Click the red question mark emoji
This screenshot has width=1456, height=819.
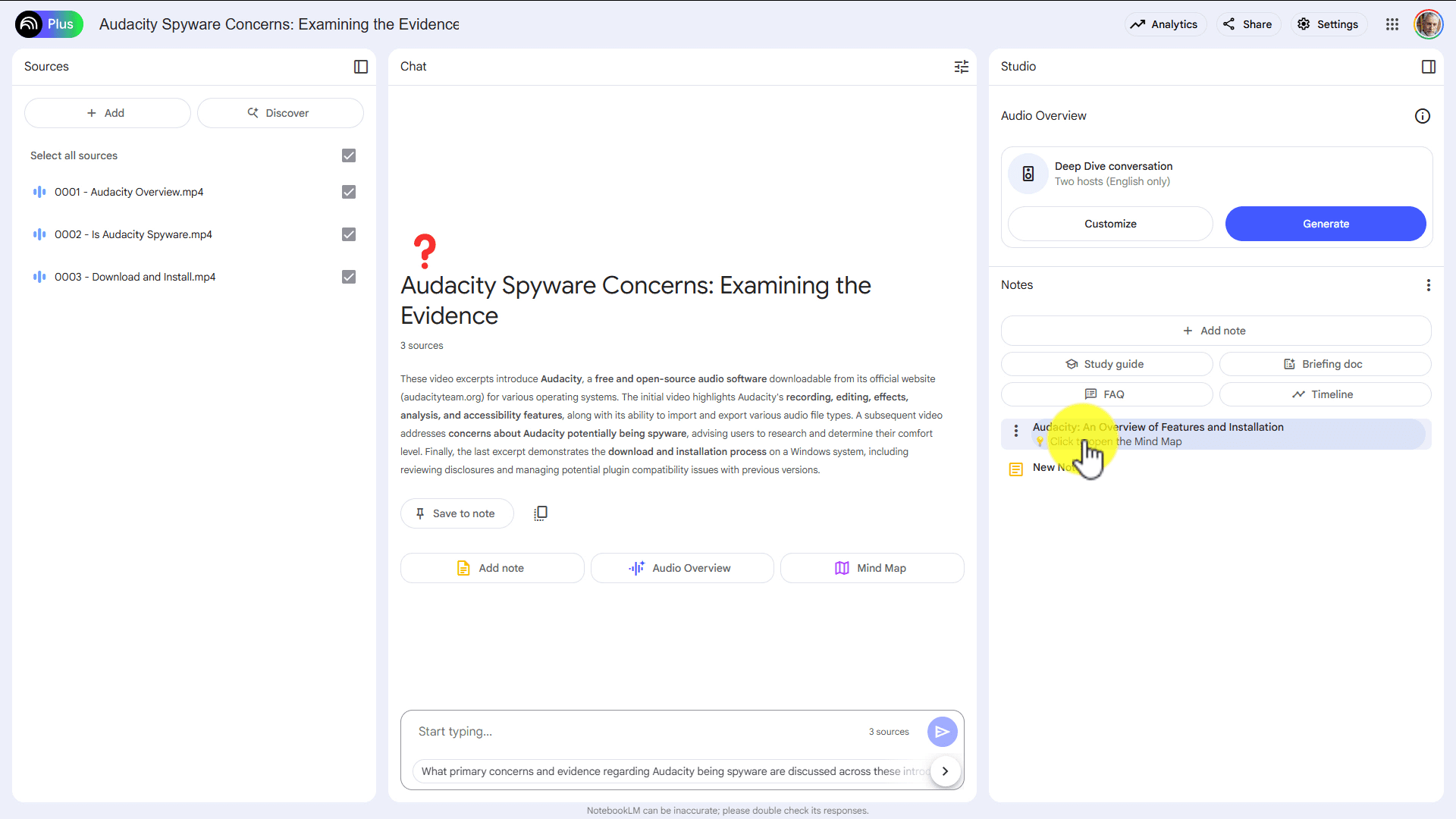tap(425, 251)
